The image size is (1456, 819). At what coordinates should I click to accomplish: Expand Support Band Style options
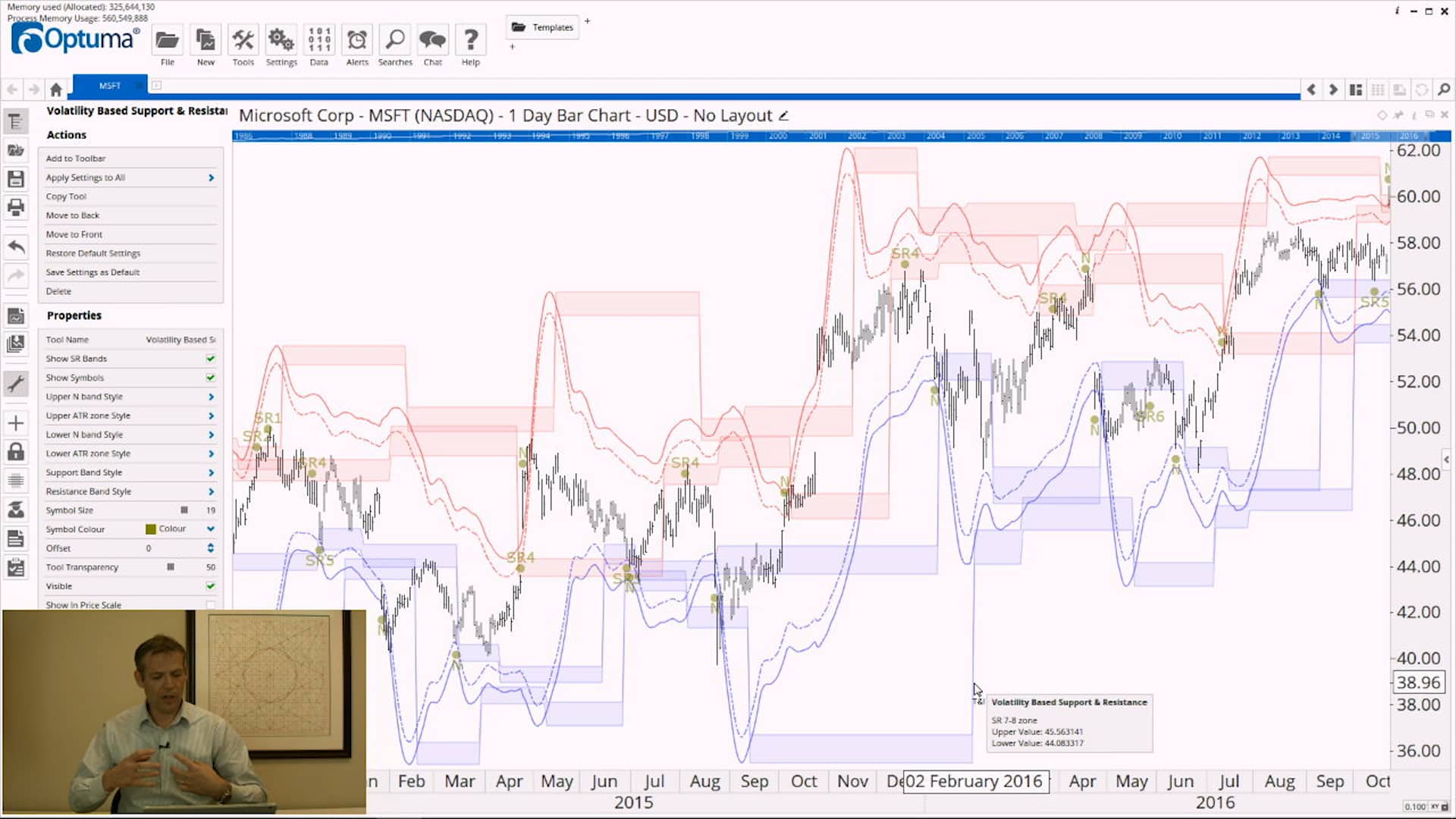(211, 472)
